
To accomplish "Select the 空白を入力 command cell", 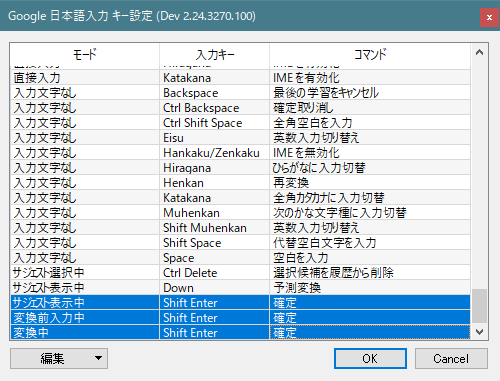I will point(370,258).
